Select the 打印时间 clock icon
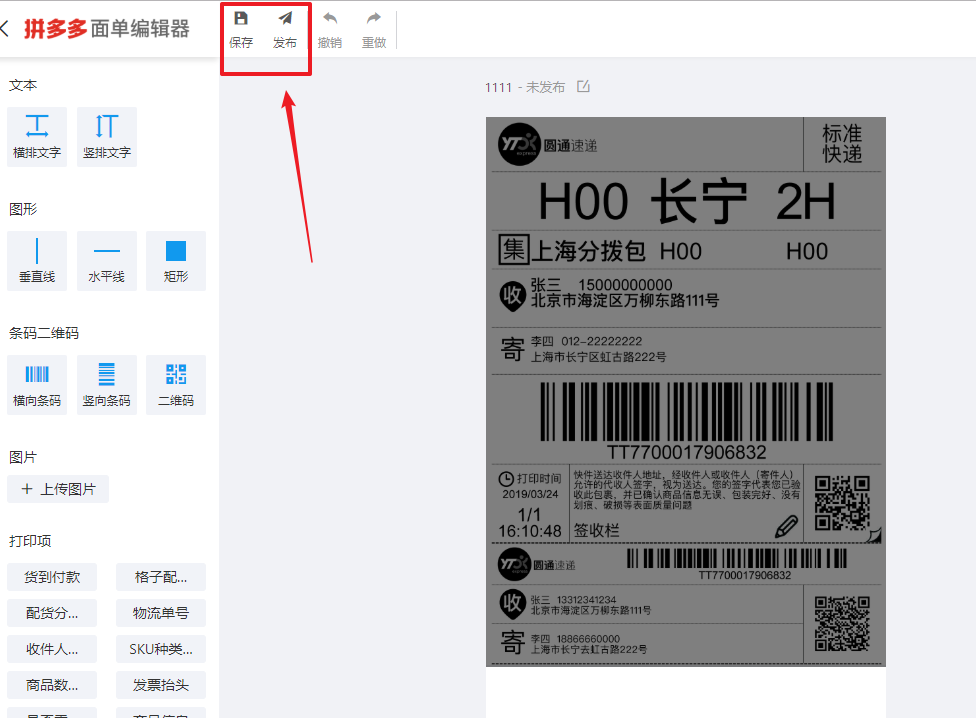Viewport: 976px width, 718px height. (506, 479)
